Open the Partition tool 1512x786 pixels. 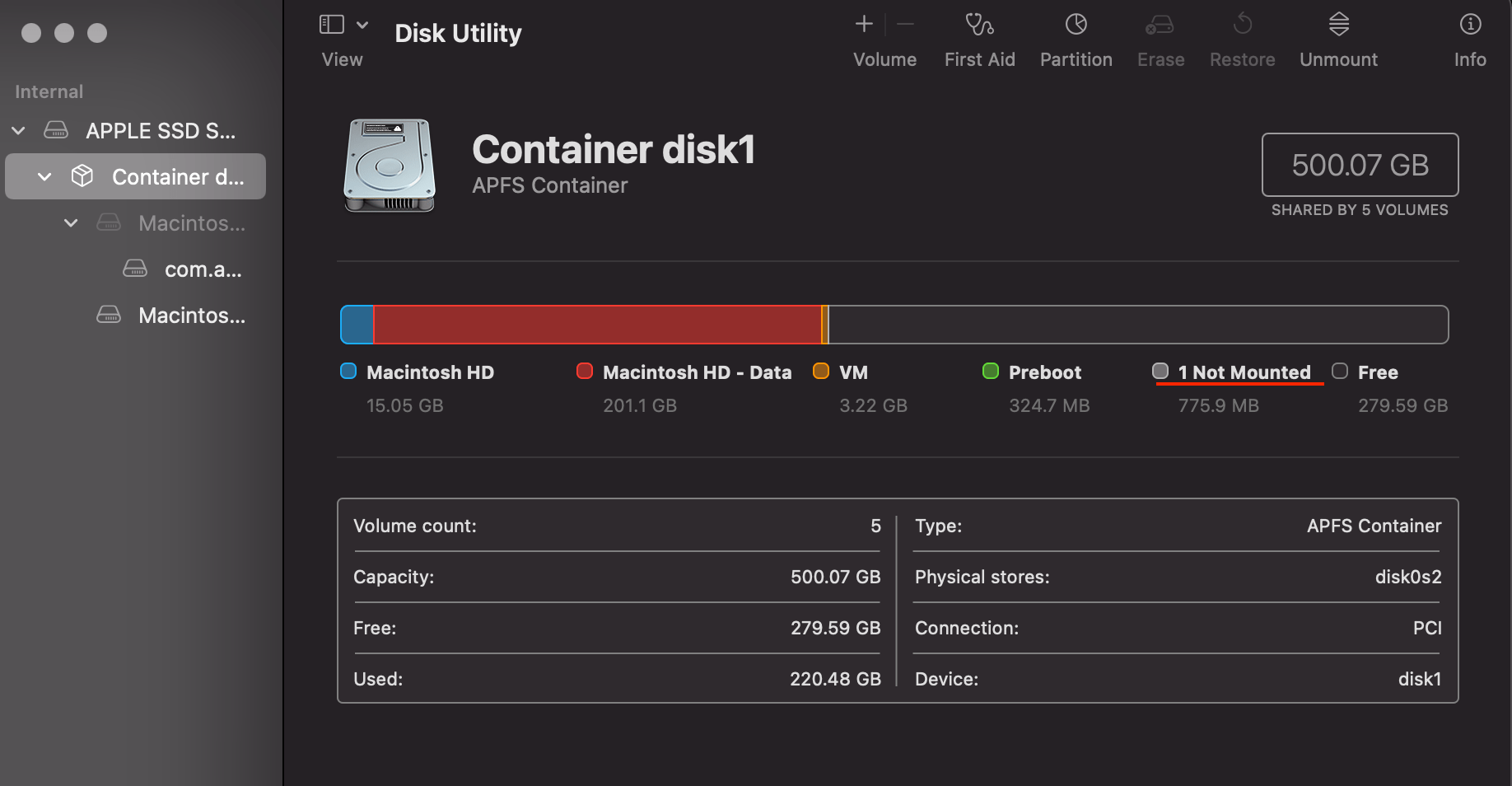pos(1076,37)
